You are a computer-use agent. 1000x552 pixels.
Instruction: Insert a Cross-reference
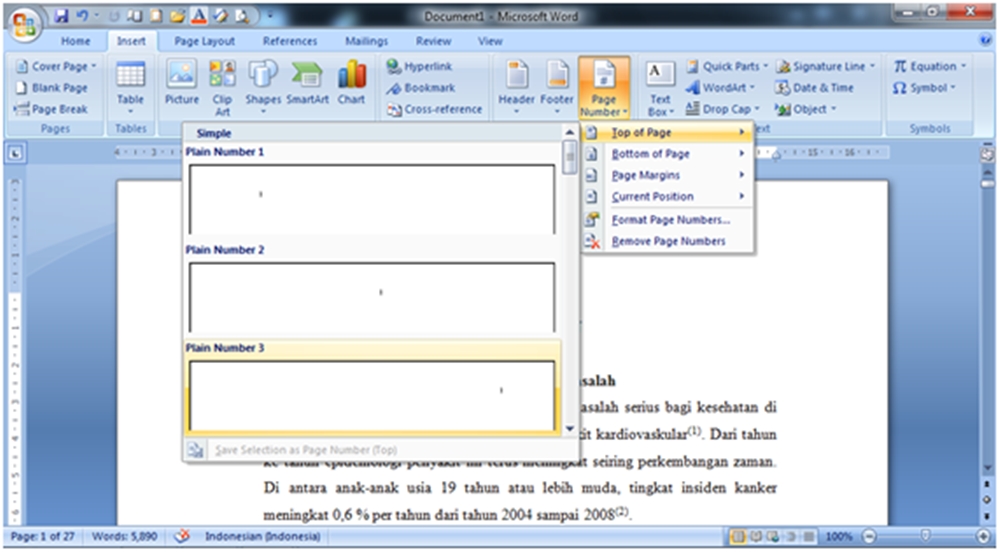(x=434, y=109)
